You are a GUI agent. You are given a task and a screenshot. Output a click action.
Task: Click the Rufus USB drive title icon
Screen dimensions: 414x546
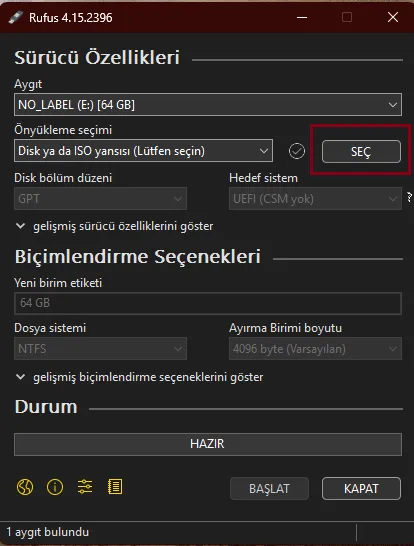tap(16, 17)
